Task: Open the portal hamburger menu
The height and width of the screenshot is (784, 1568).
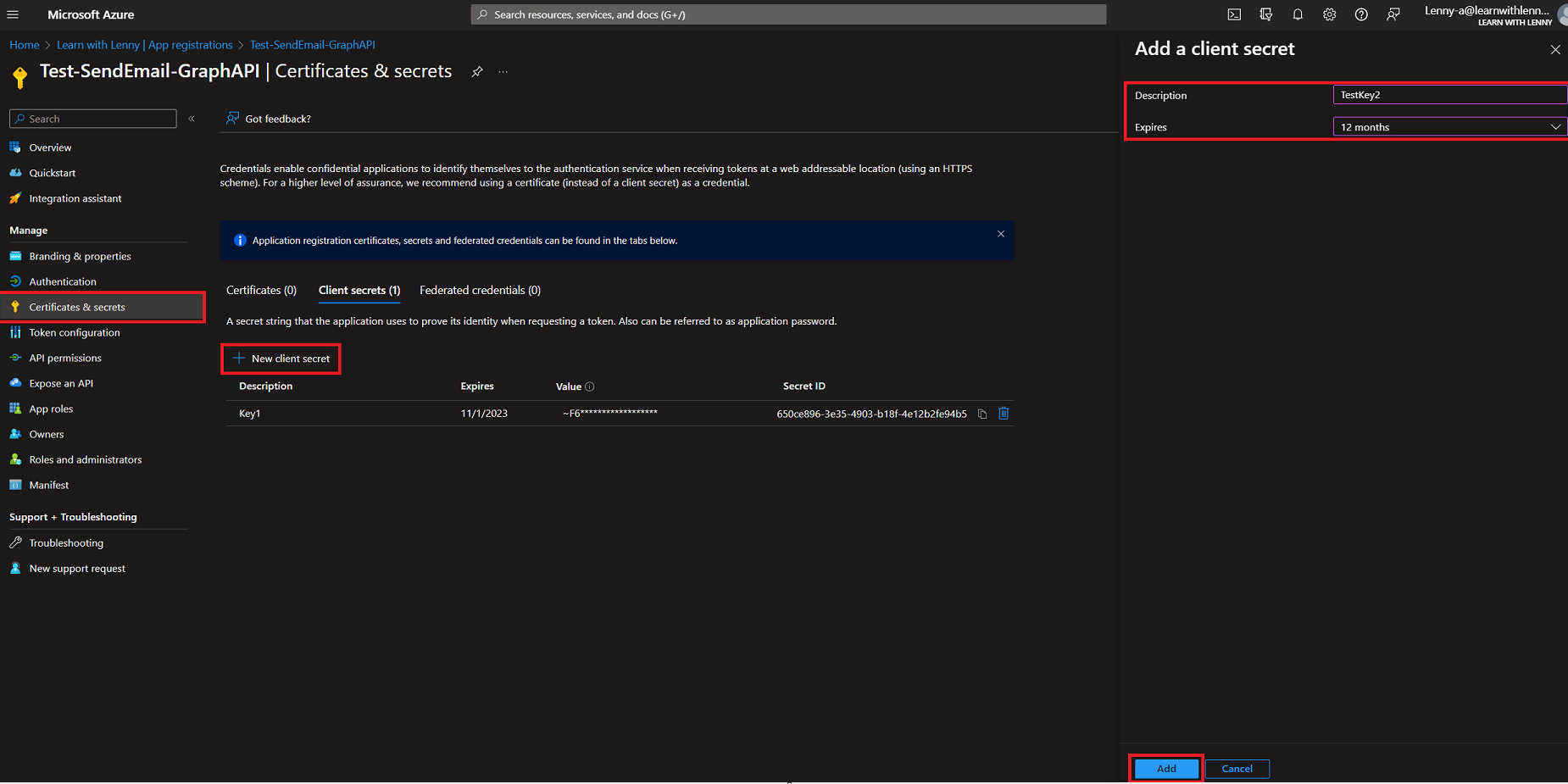Action: pyautogui.click(x=13, y=14)
